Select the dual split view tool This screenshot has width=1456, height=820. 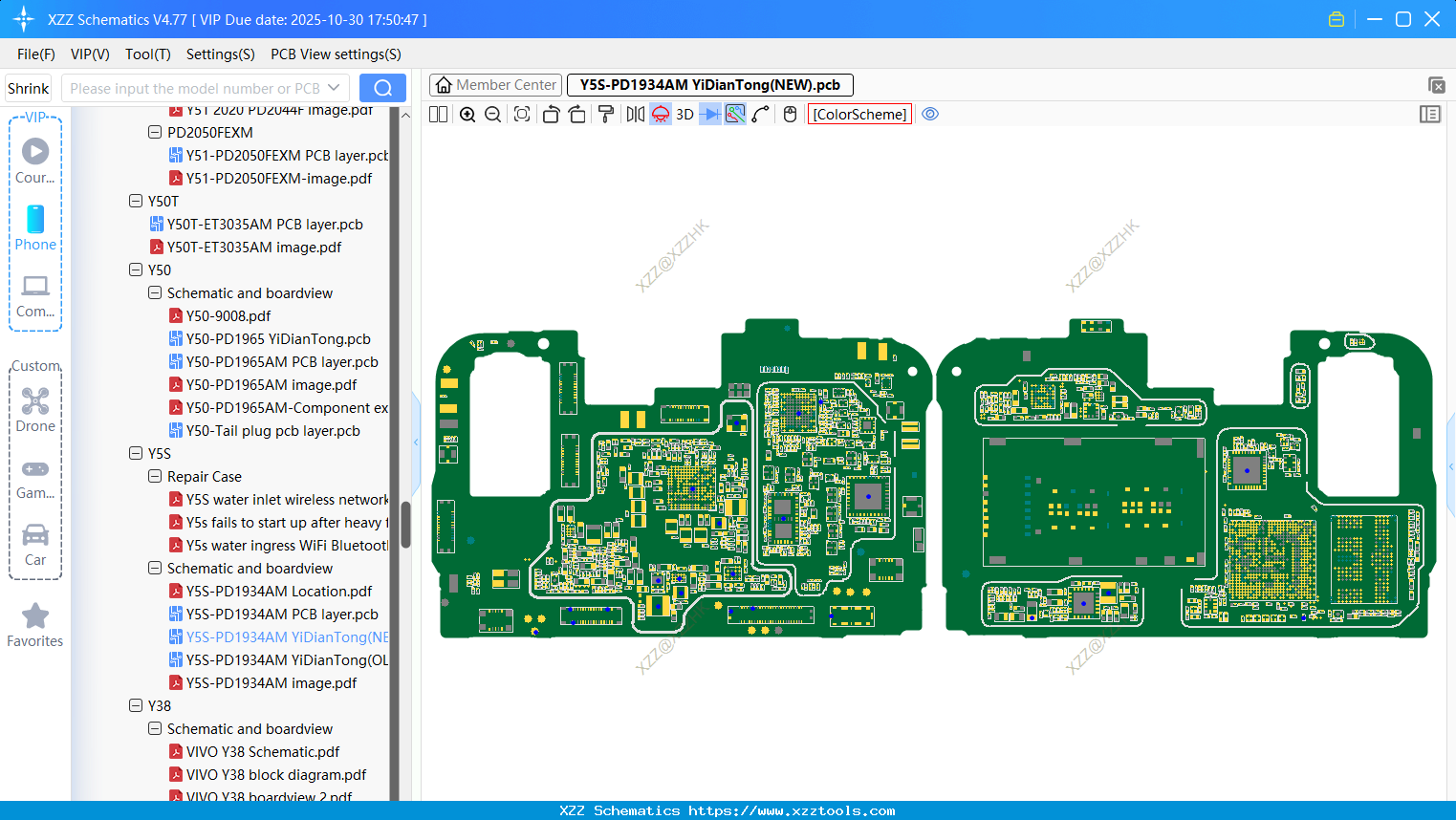click(x=437, y=114)
